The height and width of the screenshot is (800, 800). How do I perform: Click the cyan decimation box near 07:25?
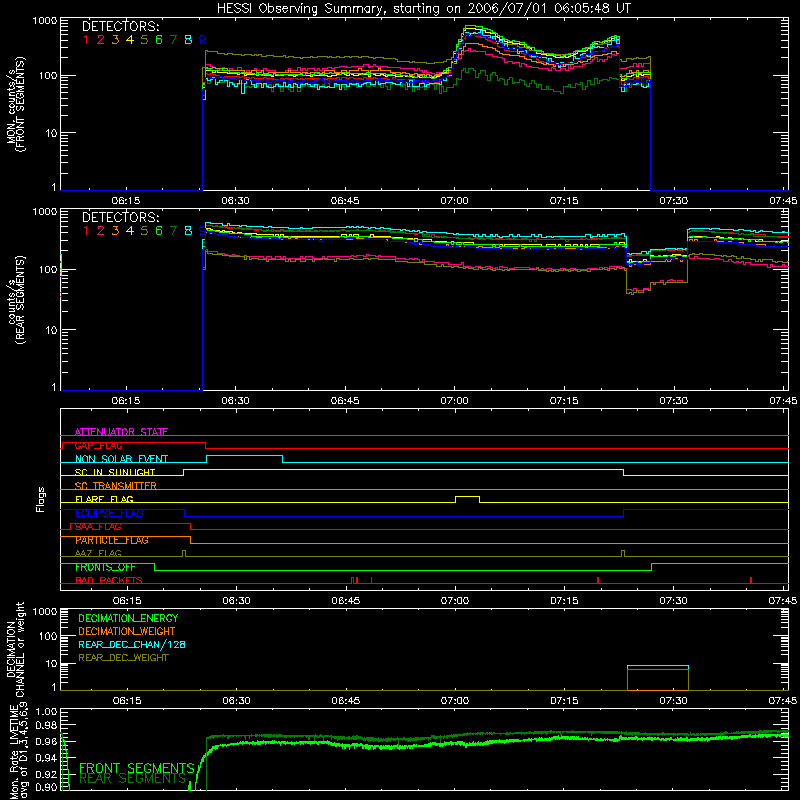pos(658,666)
